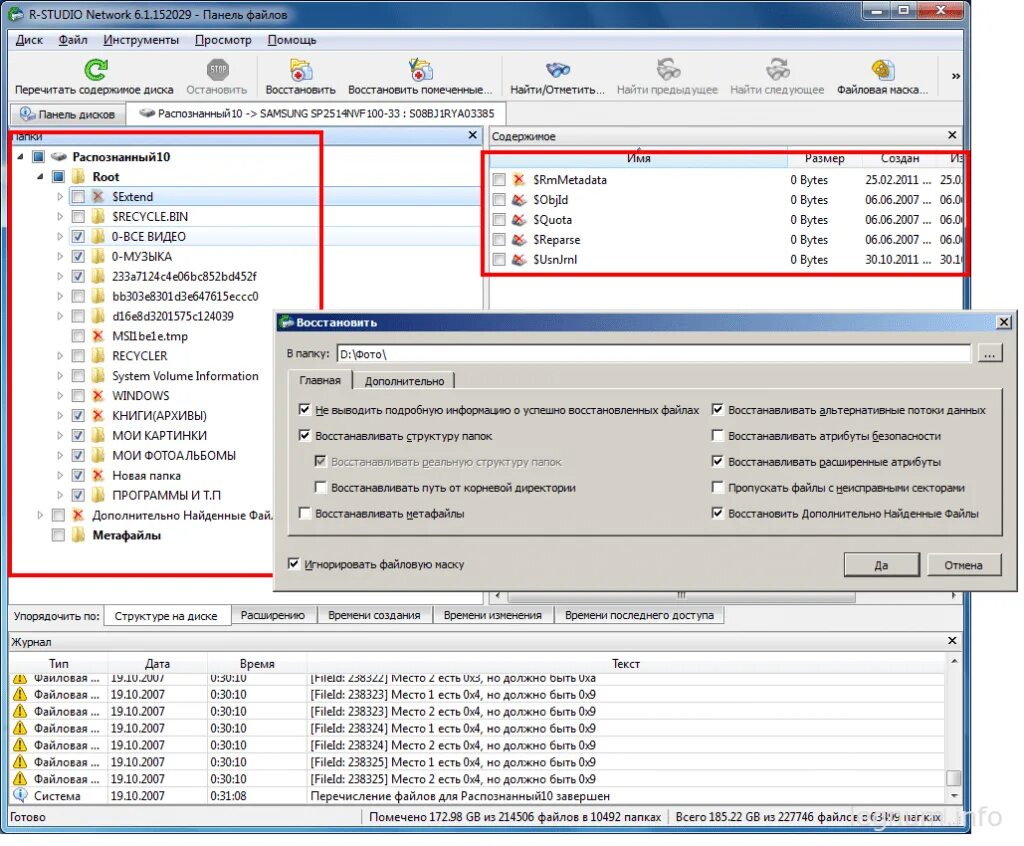Viewport: 1024px width, 846px height.
Task: Uncheck the 0-МУЗЫКА folder checkbox
Action: [x=78, y=256]
